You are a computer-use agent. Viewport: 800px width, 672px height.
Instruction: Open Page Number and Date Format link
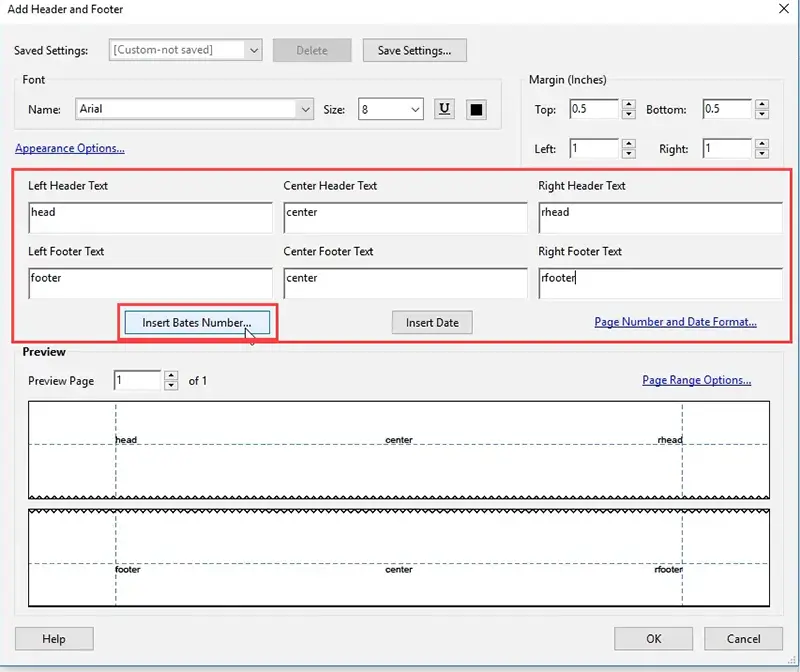point(676,322)
